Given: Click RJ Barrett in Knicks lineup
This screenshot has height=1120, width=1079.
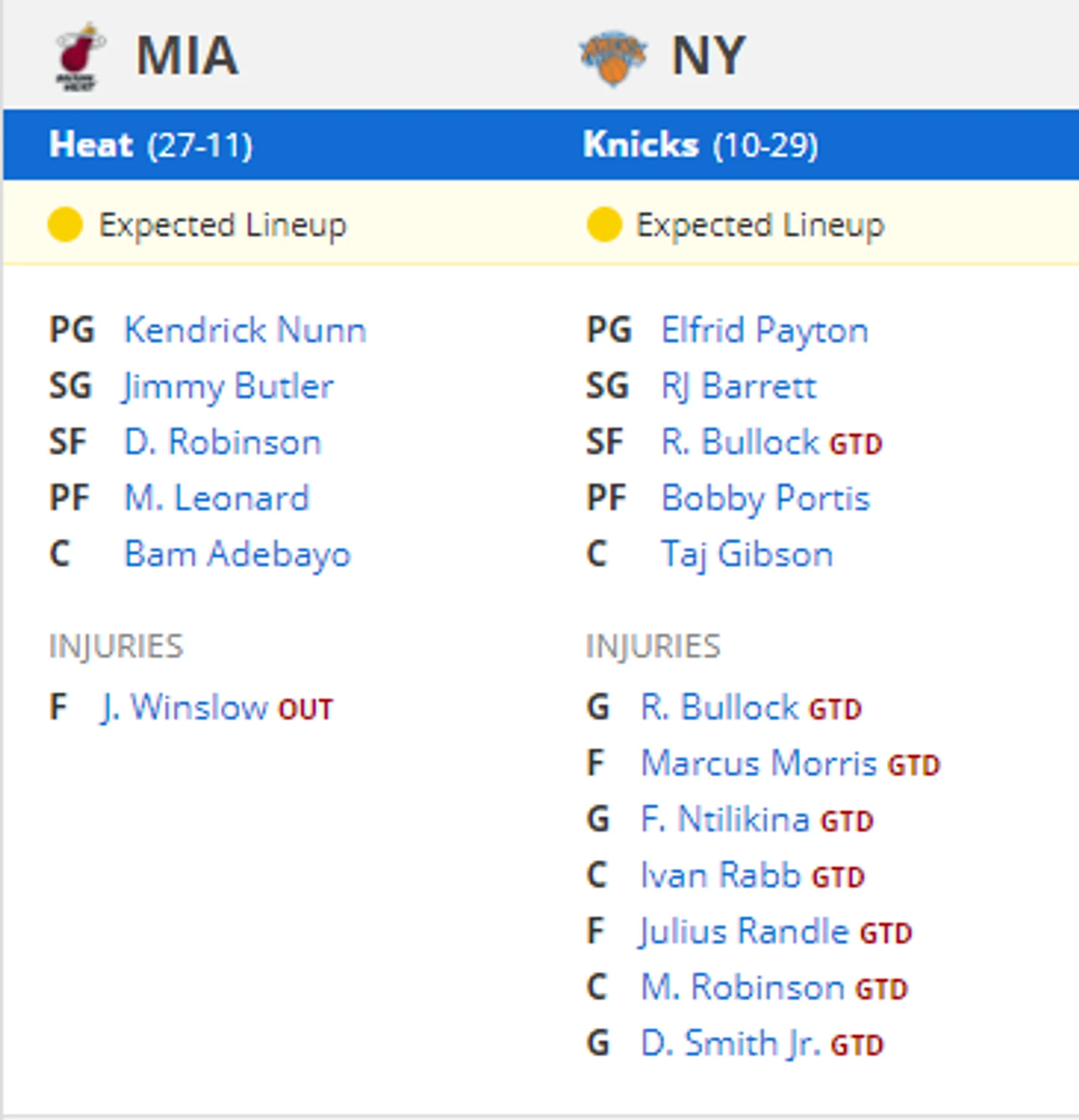Looking at the screenshot, I should [x=738, y=386].
